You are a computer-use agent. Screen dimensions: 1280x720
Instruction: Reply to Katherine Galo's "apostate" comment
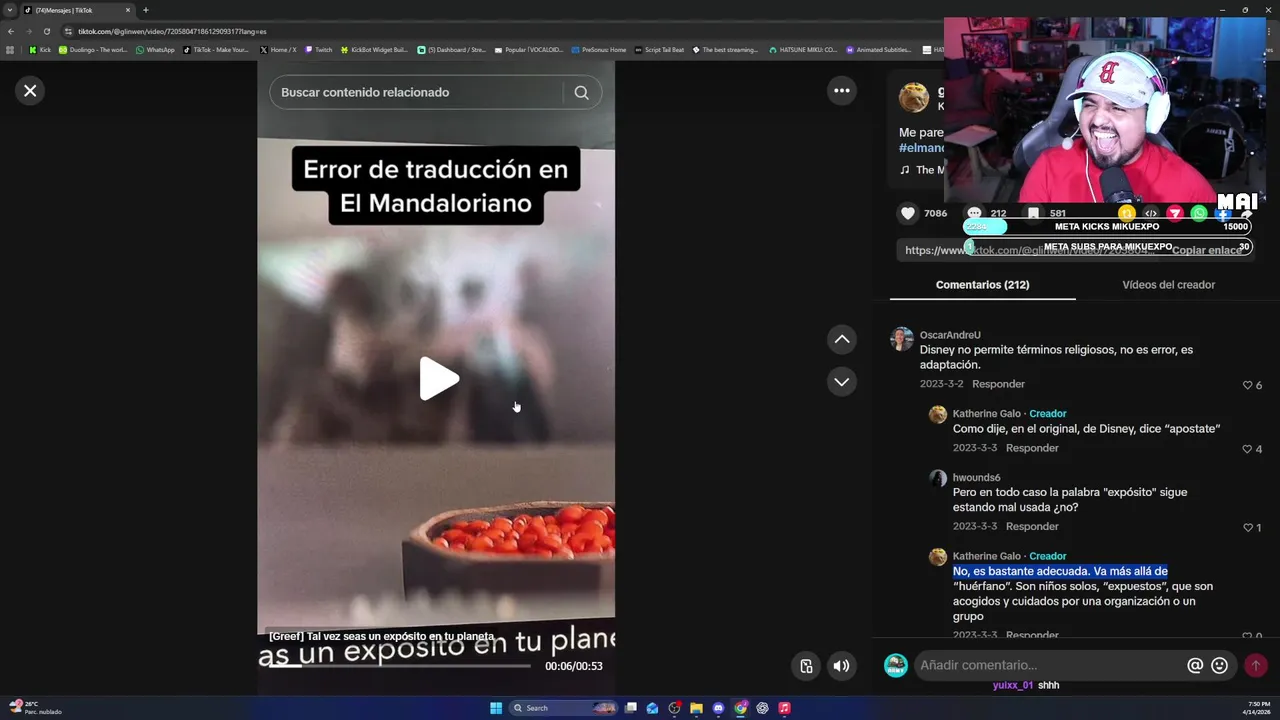[x=1032, y=448]
